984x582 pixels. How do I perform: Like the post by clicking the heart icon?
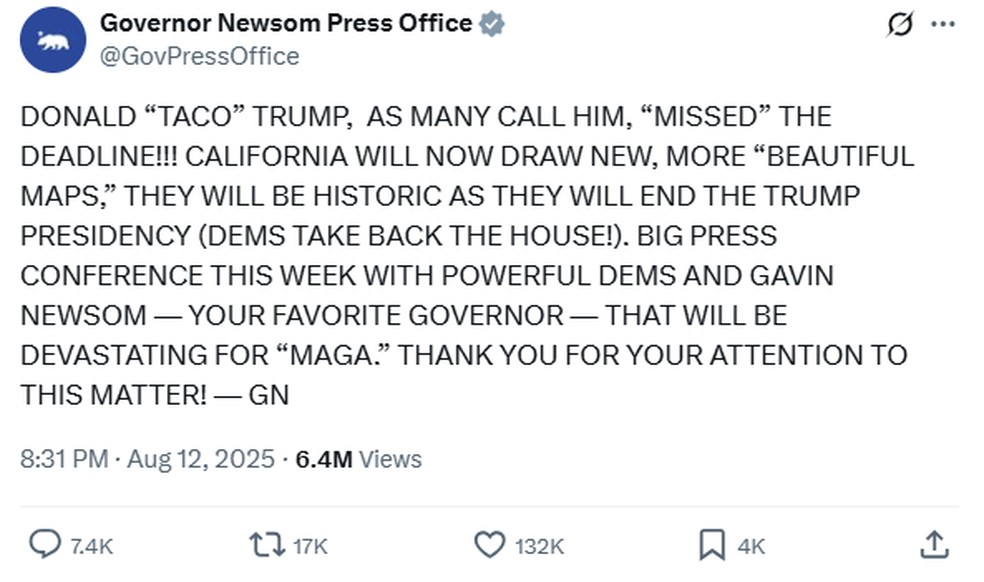click(489, 546)
